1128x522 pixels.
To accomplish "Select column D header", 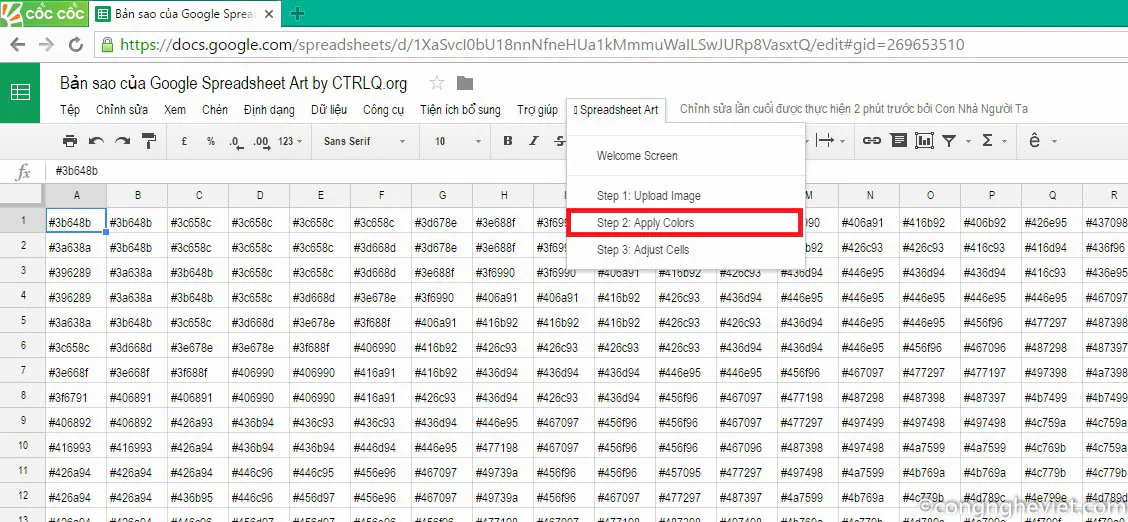I will 259,196.
